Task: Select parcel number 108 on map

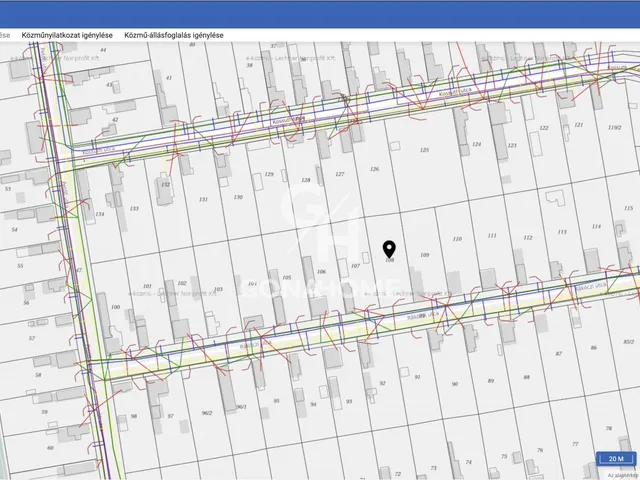Action: click(x=389, y=261)
